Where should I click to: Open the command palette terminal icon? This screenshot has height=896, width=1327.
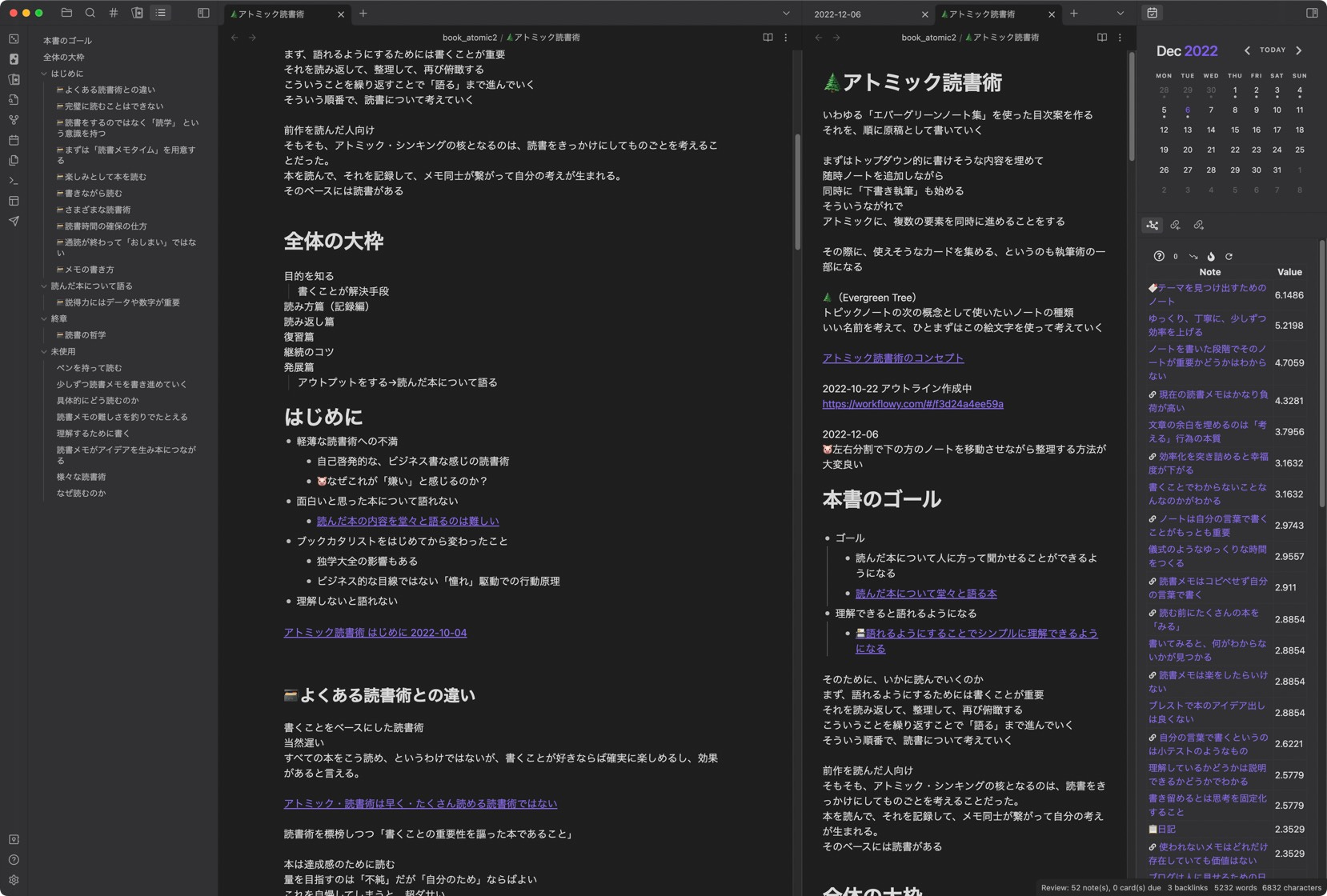coord(14,181)
